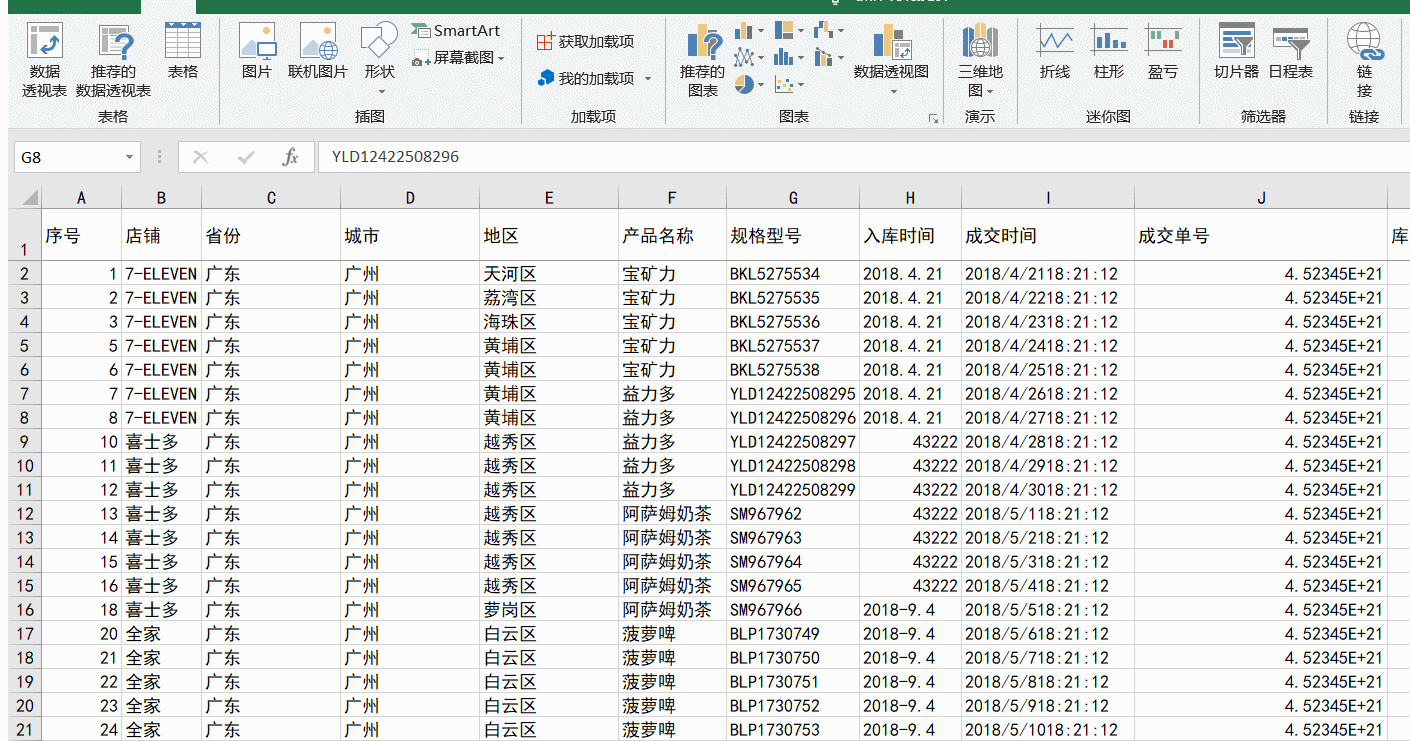
Task: Select row 16 header
Action: coord(25,610)
